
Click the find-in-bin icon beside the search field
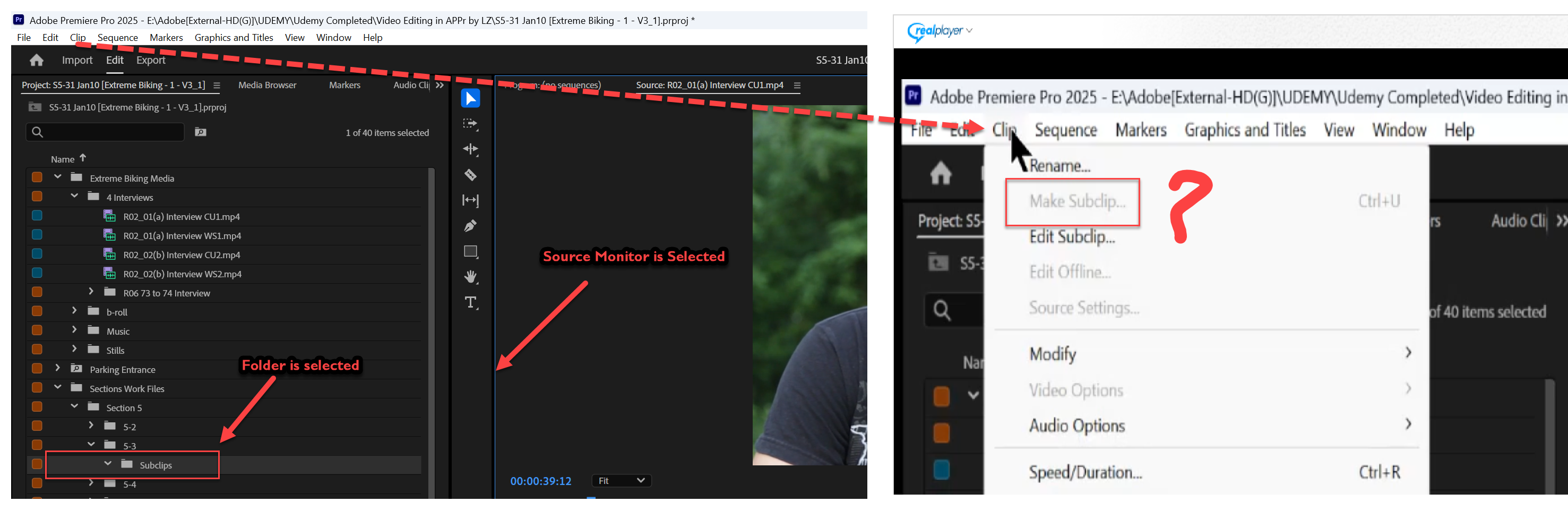[x=200, y=132]
